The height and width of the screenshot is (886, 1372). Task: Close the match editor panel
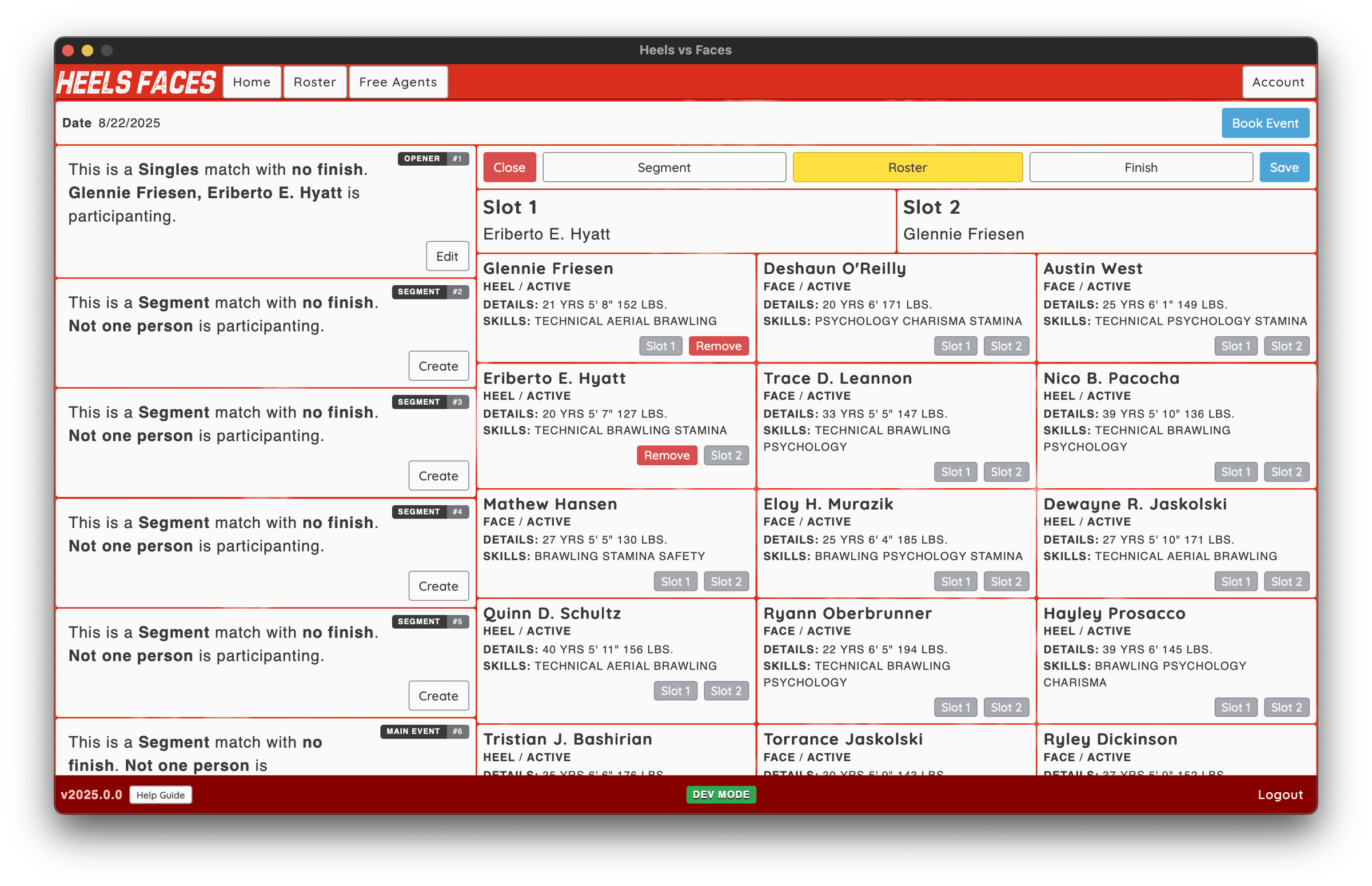[509, 167]
